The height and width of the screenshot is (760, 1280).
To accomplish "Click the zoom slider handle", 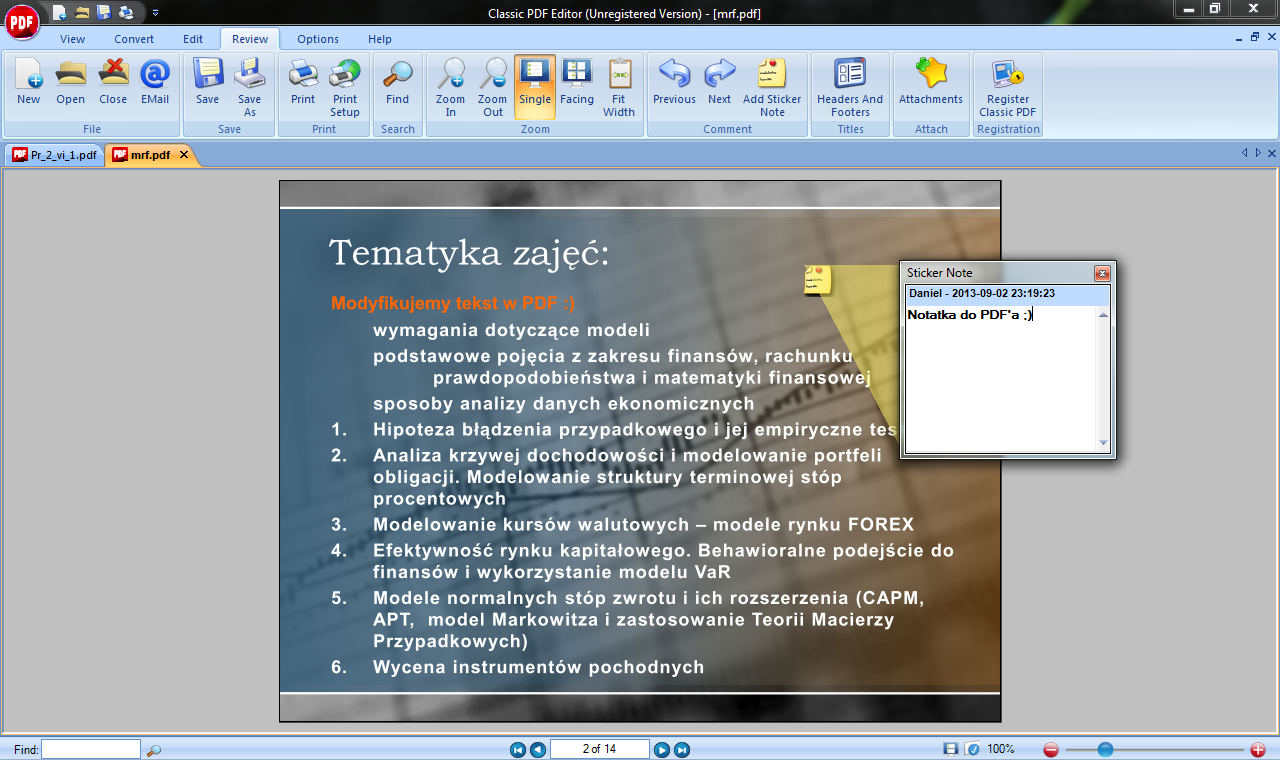I will tap(1105, 749).
